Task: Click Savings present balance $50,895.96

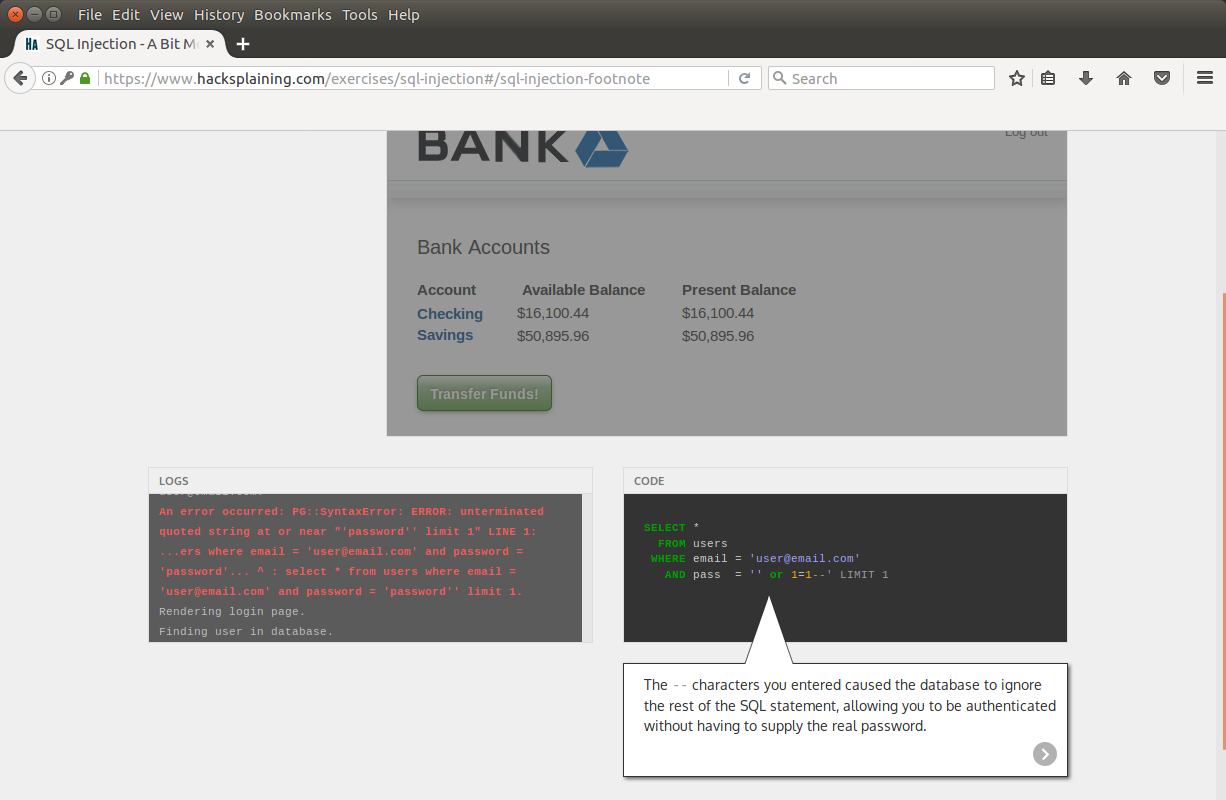Action: [718, 336]
